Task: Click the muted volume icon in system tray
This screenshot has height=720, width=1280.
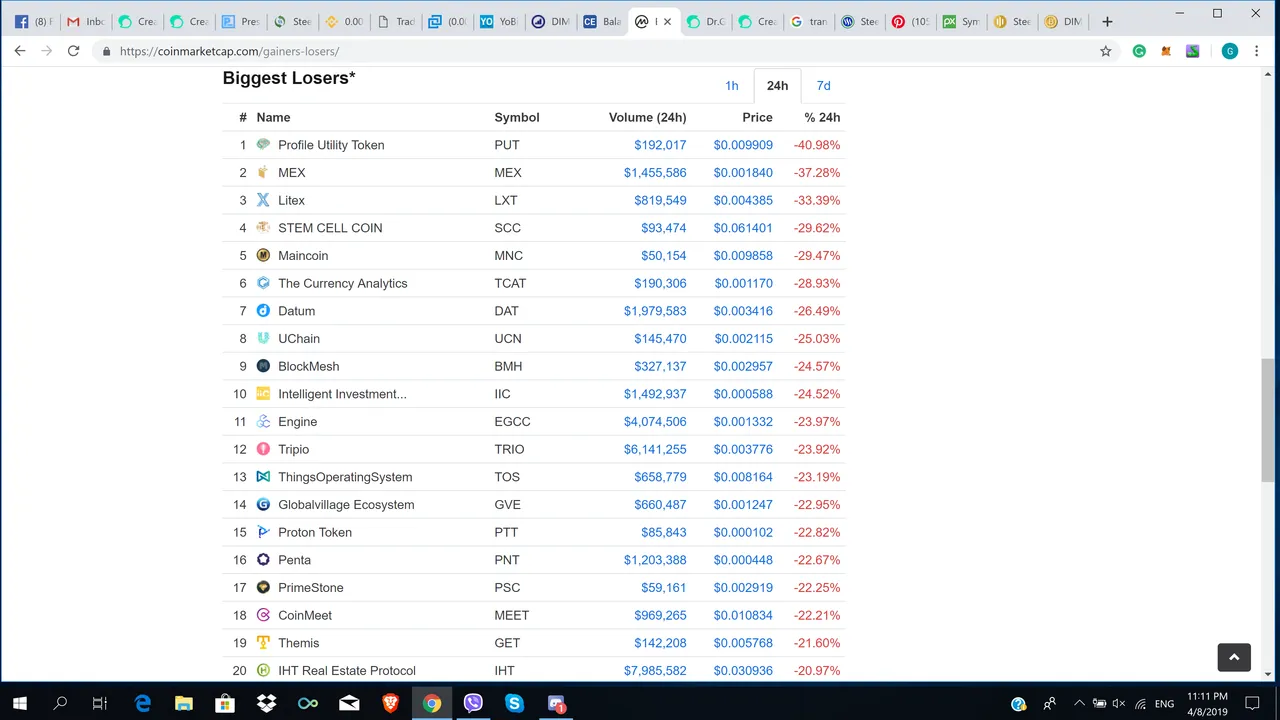Action: 1118,703
